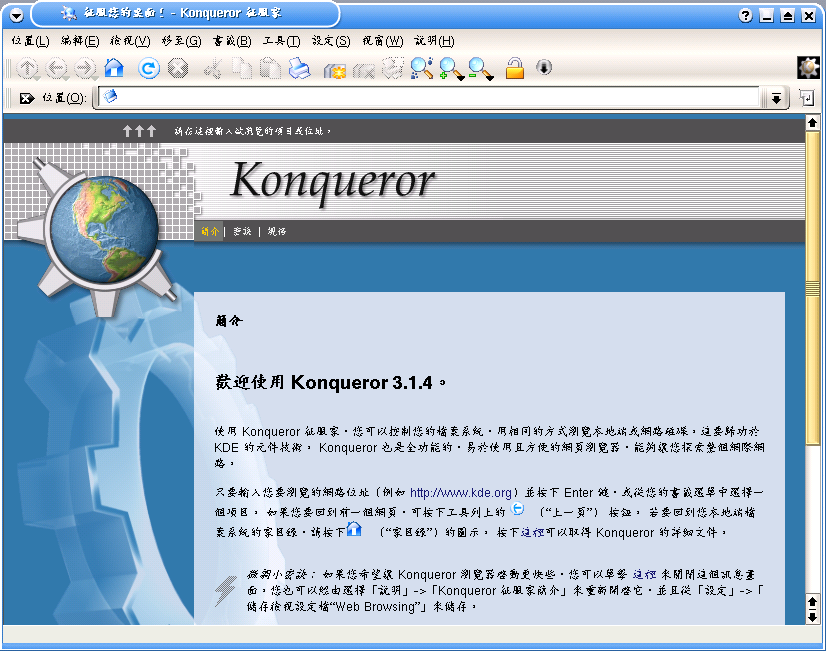
Task: Click the security padlock icon
Action: click(x=514, y=68)
